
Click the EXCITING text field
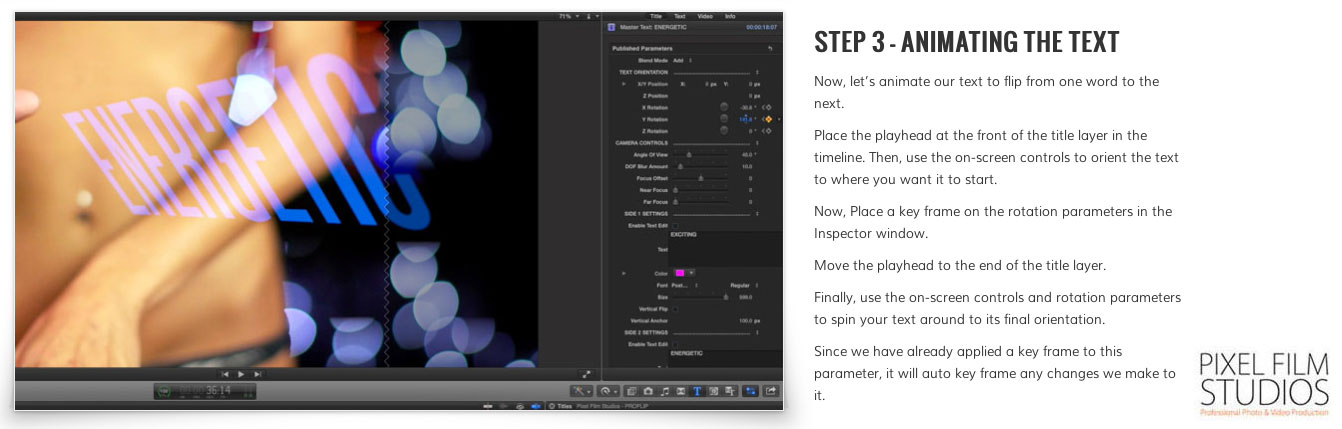pyautogui.click(x=725, y=248)
